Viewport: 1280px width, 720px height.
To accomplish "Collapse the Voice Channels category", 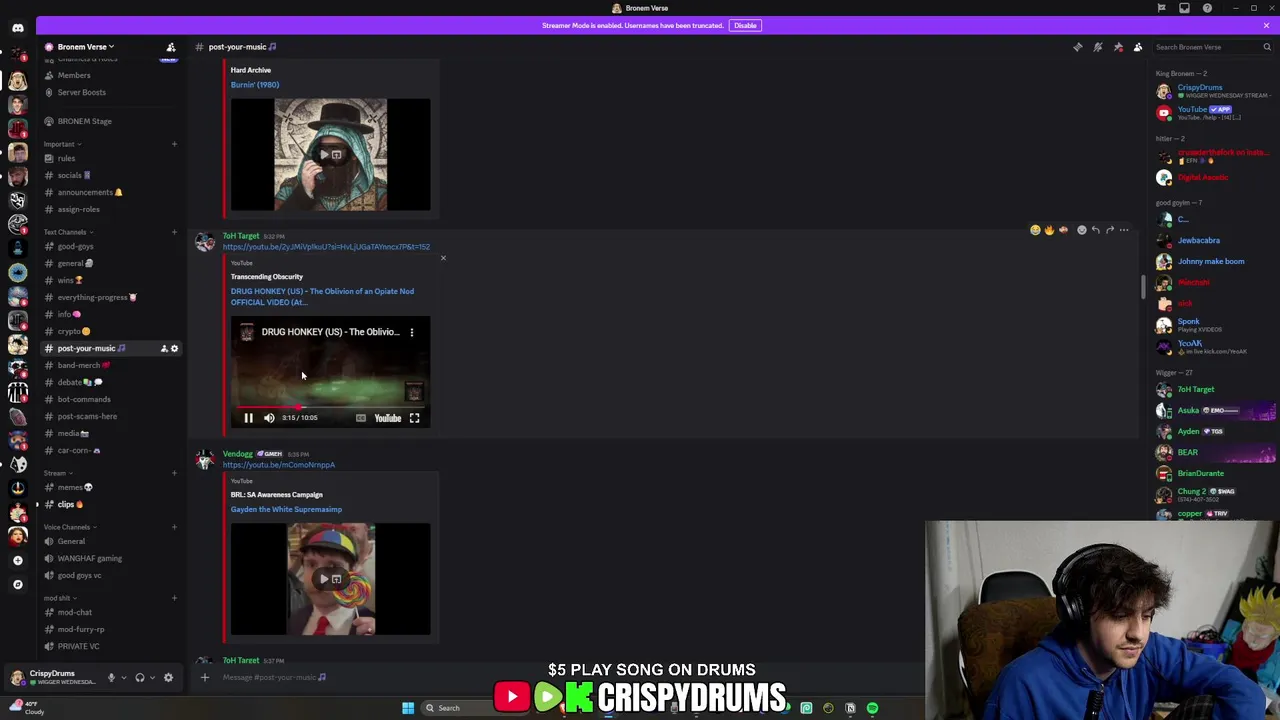I will tap(69, 527).
